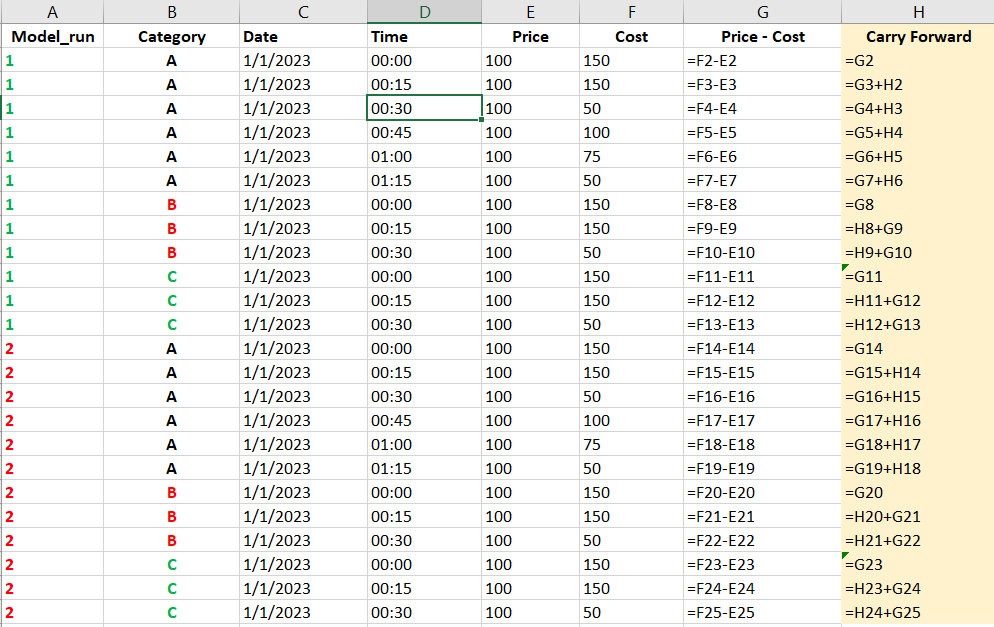Select the cell containing =G7+H6
The width and height of the screenshot is (994, 627).
click(x=918, y=181)
